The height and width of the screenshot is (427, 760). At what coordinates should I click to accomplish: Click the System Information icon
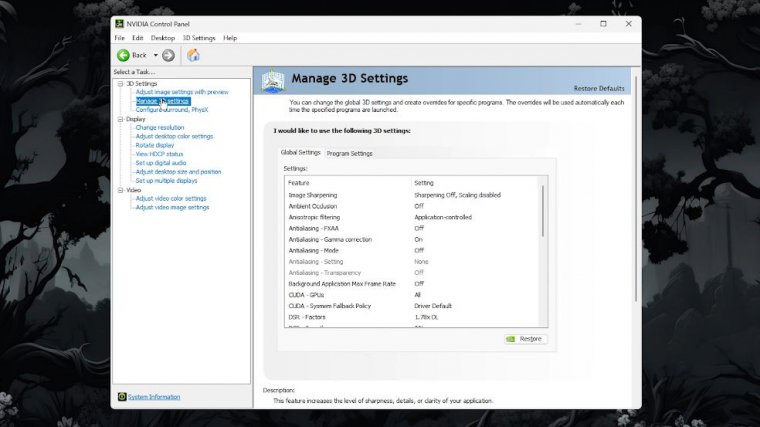coord(122,397)
